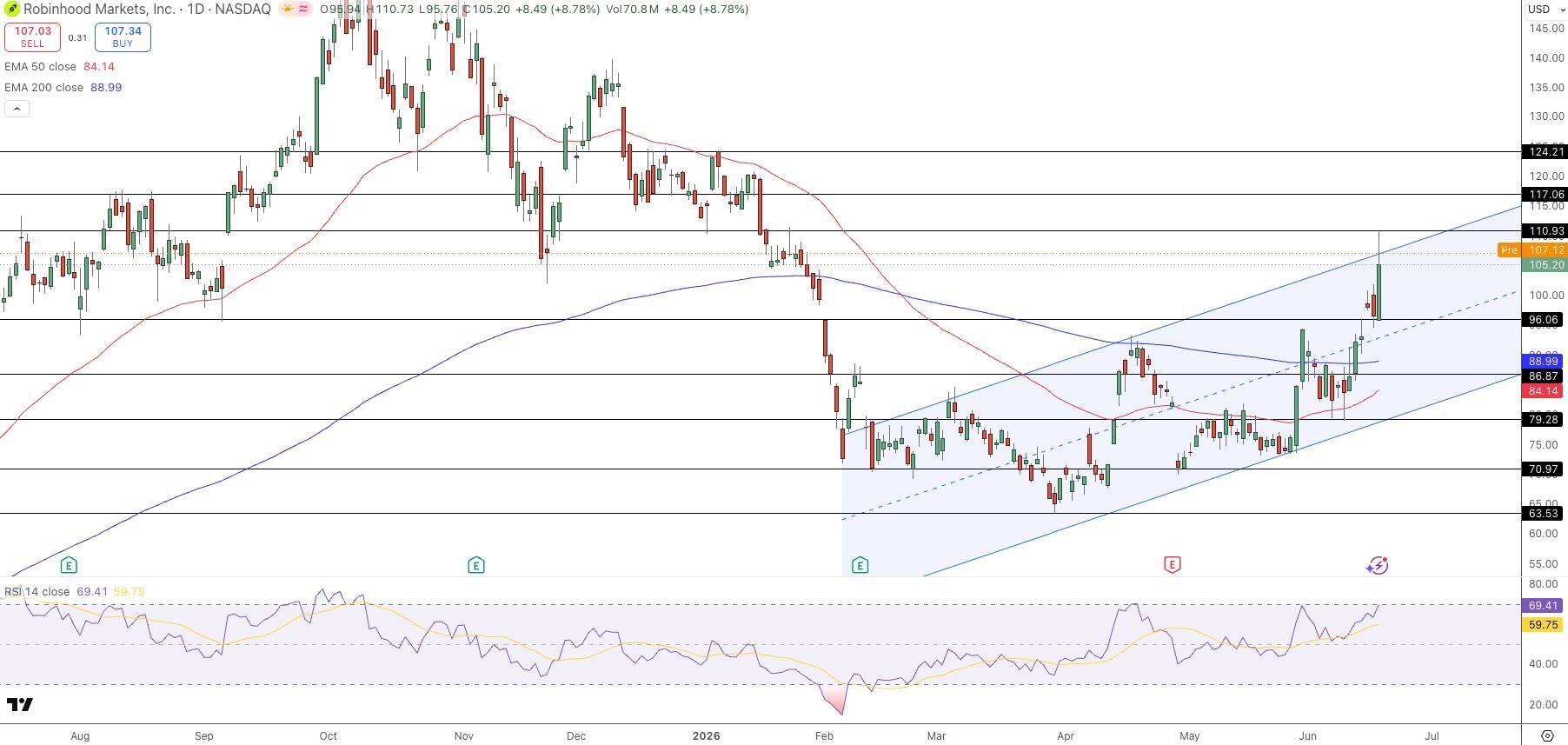Click the August earnings E marker

point(69,566)
